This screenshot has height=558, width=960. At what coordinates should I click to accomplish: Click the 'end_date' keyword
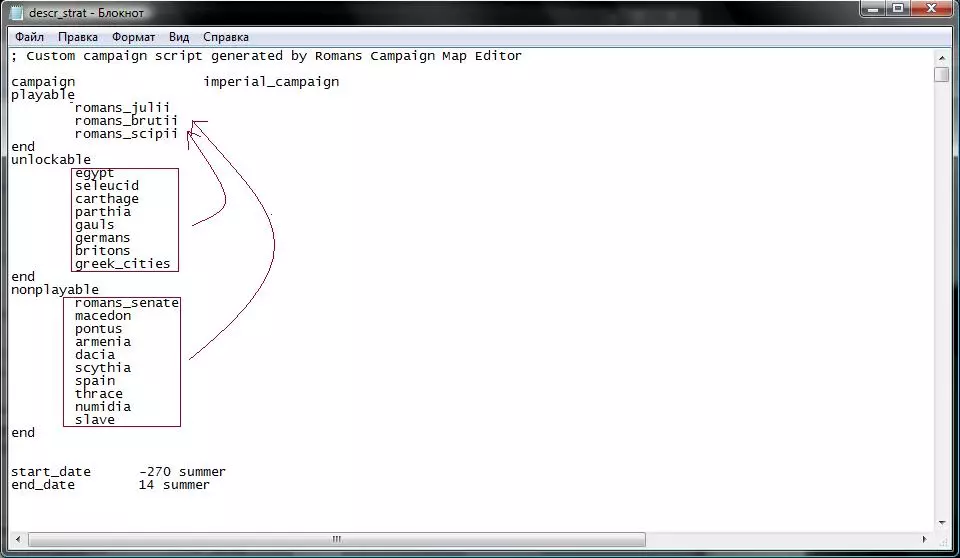click(43, 484)
